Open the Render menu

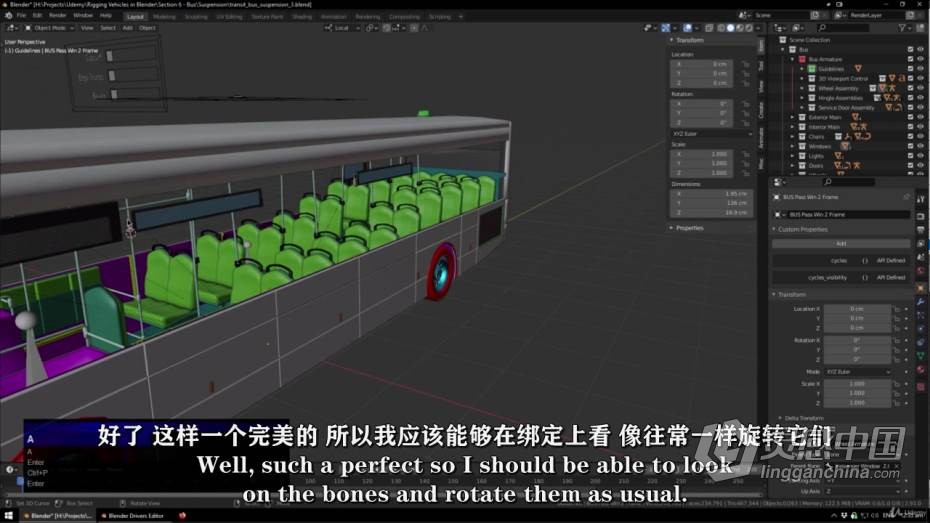point(58,16)
